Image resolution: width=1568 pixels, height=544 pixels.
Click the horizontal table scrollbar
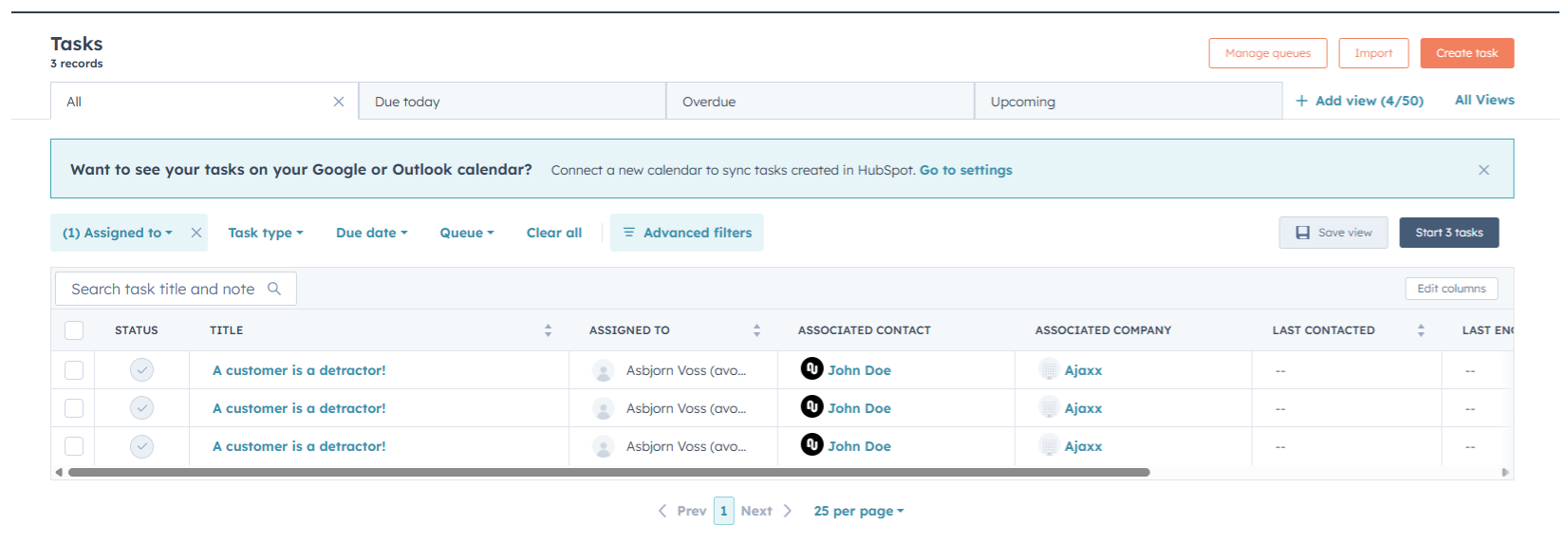pyautogui.click(x=607, y=472)
